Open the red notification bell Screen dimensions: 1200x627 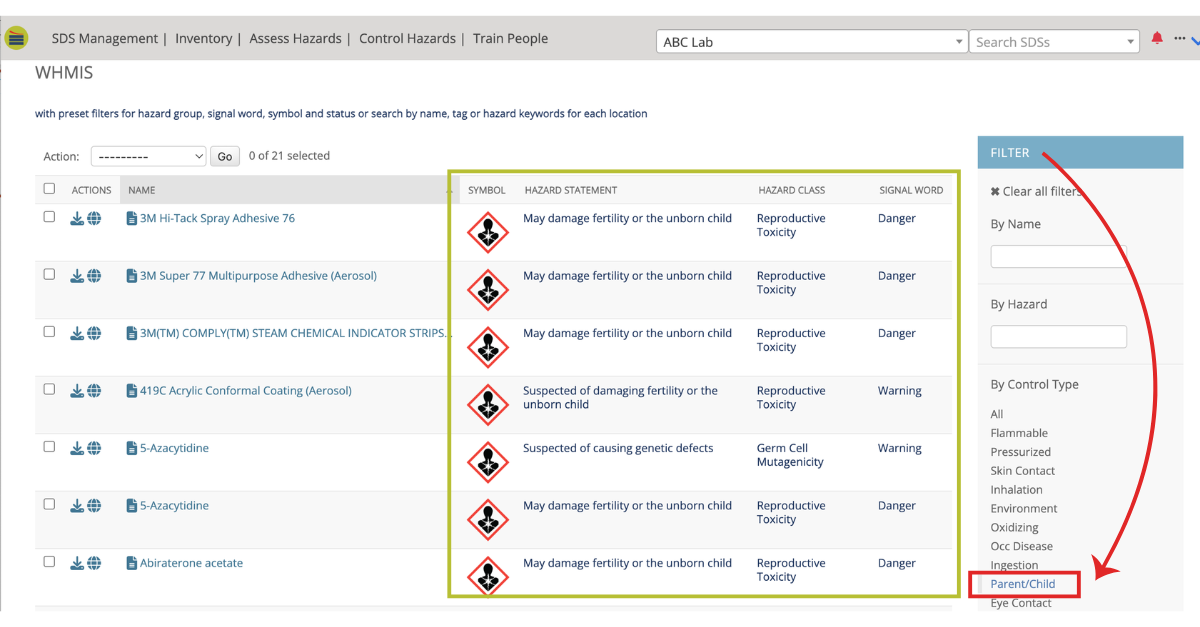pyautogui.click(x=1157, y=39)
